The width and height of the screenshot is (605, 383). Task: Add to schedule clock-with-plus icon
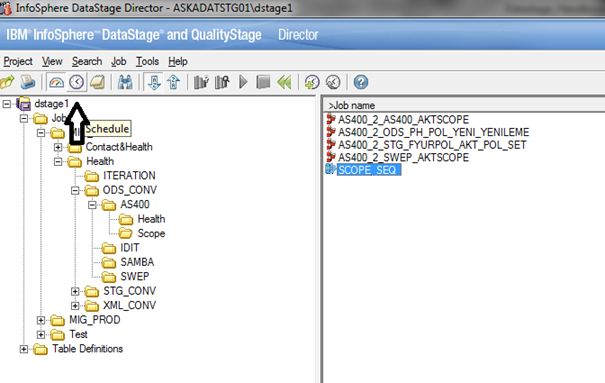point(312,82)
